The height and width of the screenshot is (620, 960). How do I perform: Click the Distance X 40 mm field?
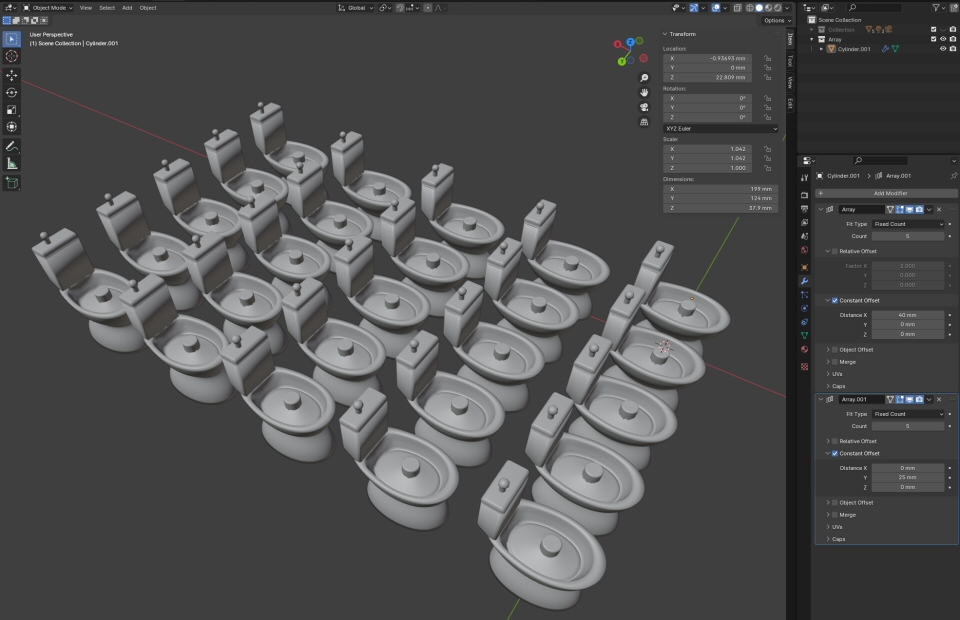(x=906, y=315)
